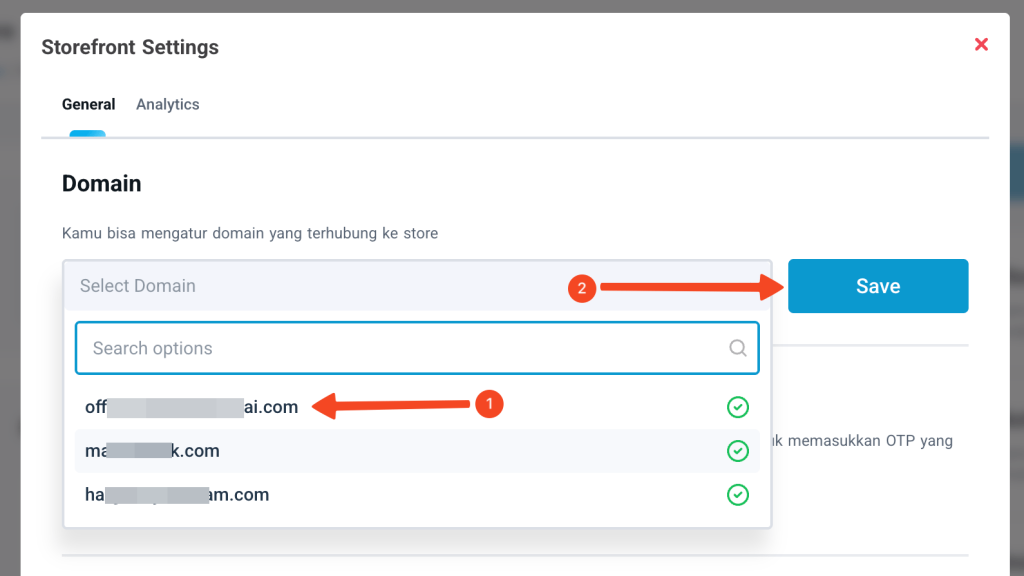Screen dimensions: 1024x576
Task: Click the red arrow labeled 2 pointing to Save
Action: point(690,287)
